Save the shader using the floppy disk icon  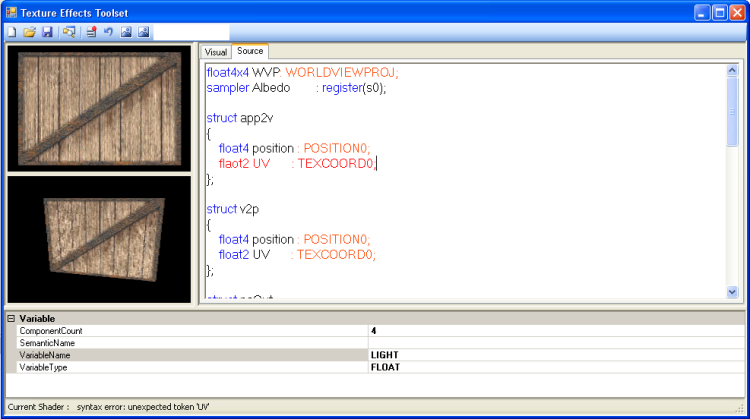tap(47, 33)
